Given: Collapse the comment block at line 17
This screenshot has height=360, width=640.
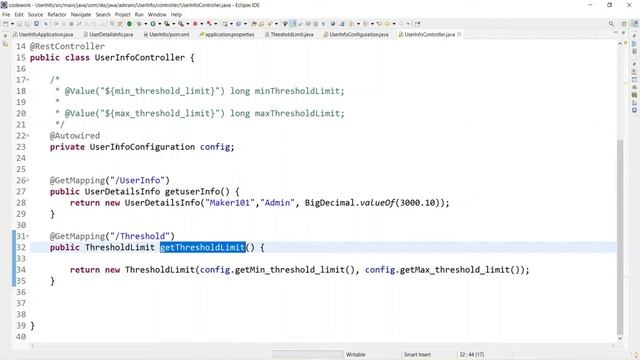Looking at the screenshot, I should coord(28,80).
